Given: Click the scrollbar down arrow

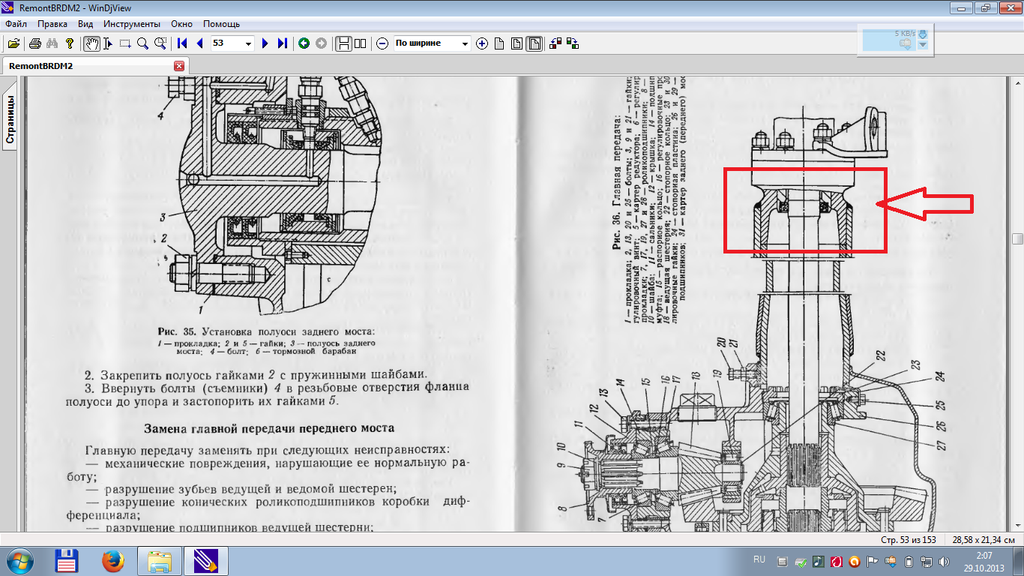Looking at the screenshot, I should [x=1017, y=526].
